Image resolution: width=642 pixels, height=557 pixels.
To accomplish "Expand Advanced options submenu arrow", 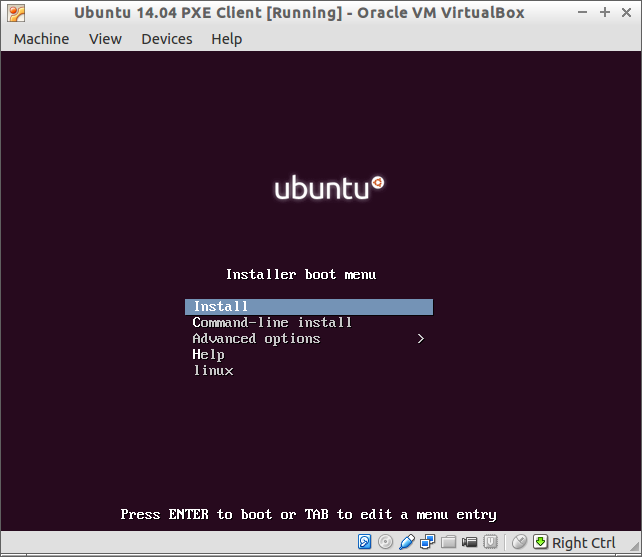I will (x=420, y=339).
